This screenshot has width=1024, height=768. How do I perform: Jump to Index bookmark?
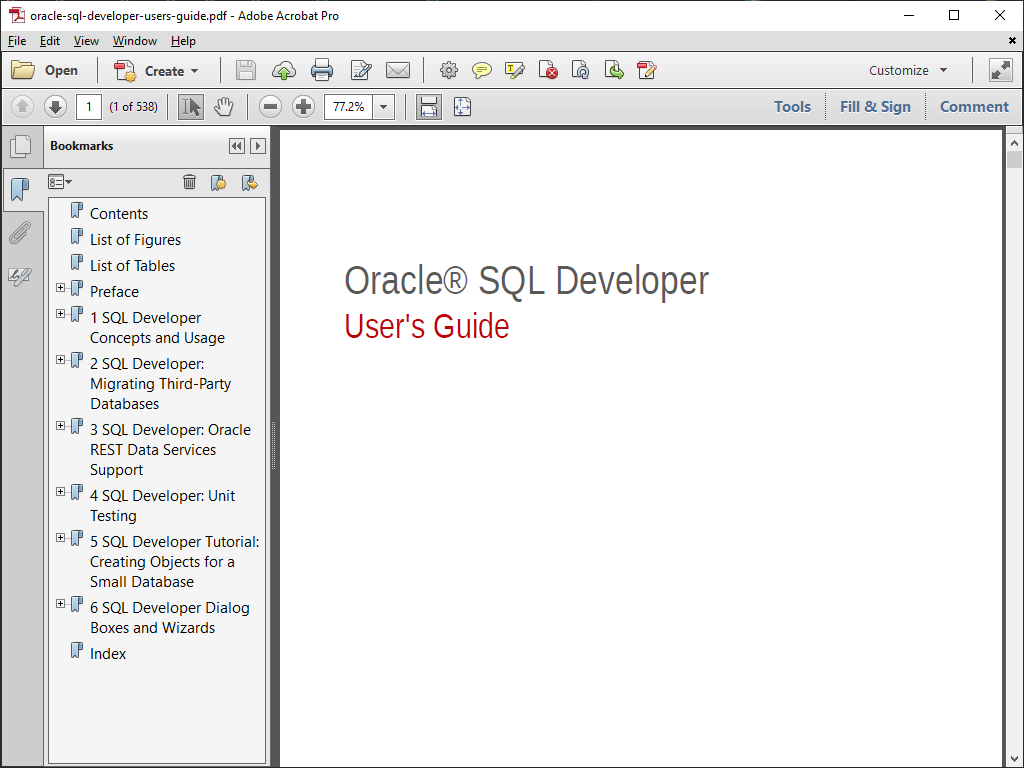tap(108, 654)
